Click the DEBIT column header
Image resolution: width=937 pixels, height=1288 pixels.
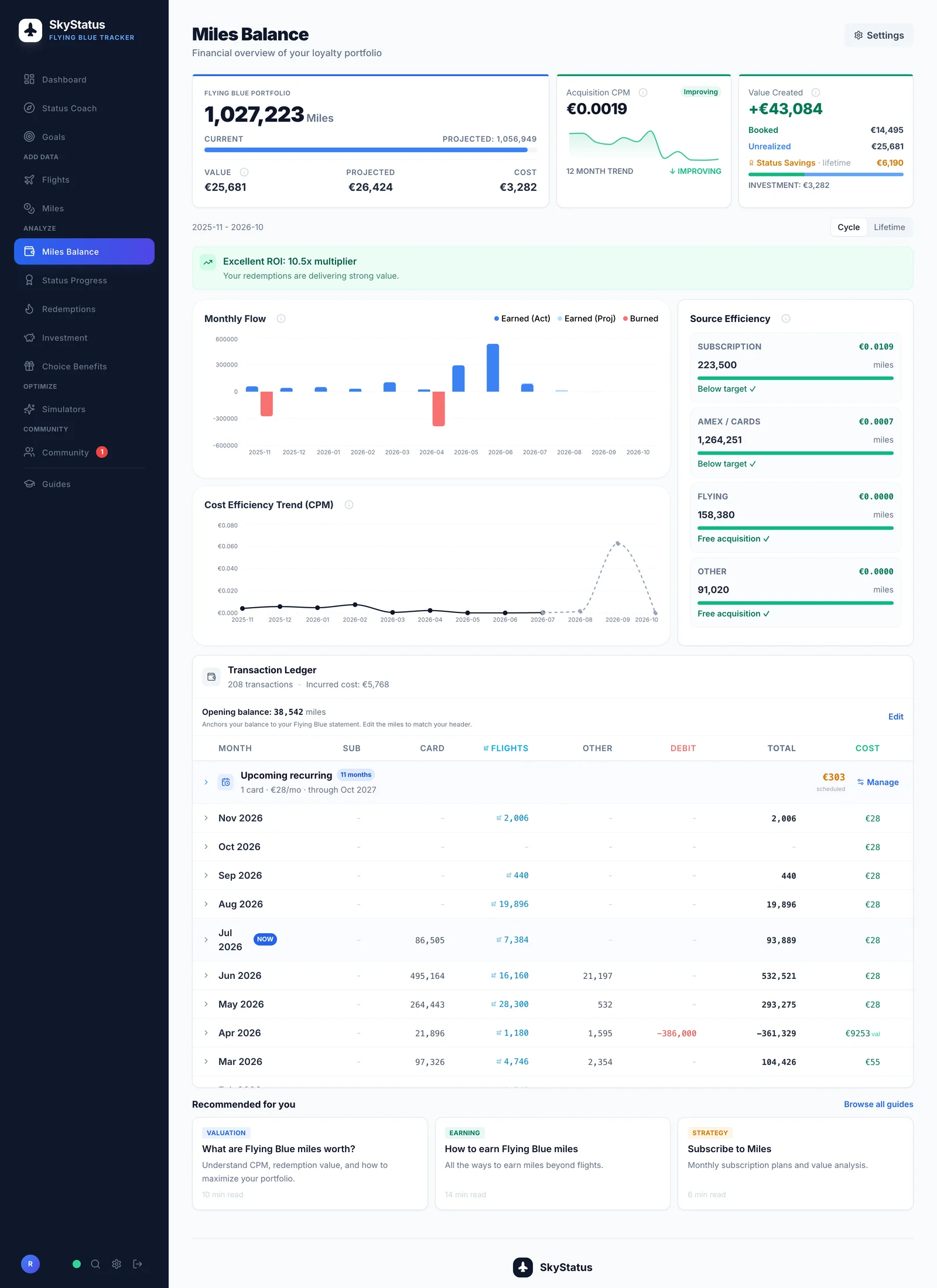(683, 748)
